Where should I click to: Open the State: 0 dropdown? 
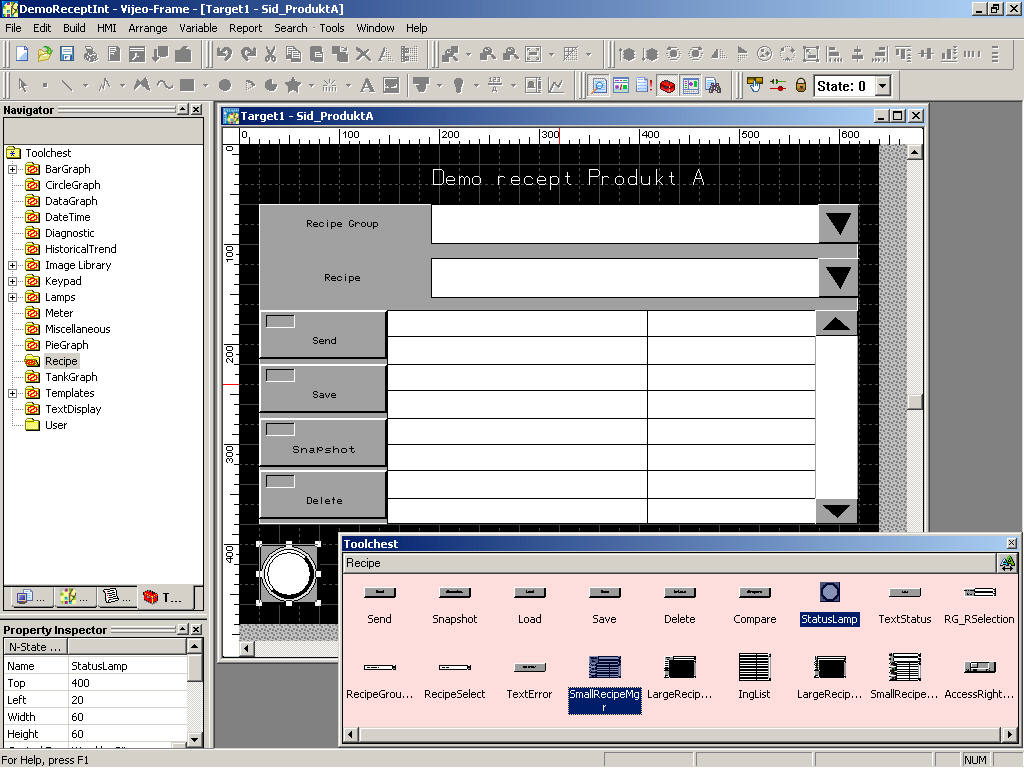click(883, 86)
